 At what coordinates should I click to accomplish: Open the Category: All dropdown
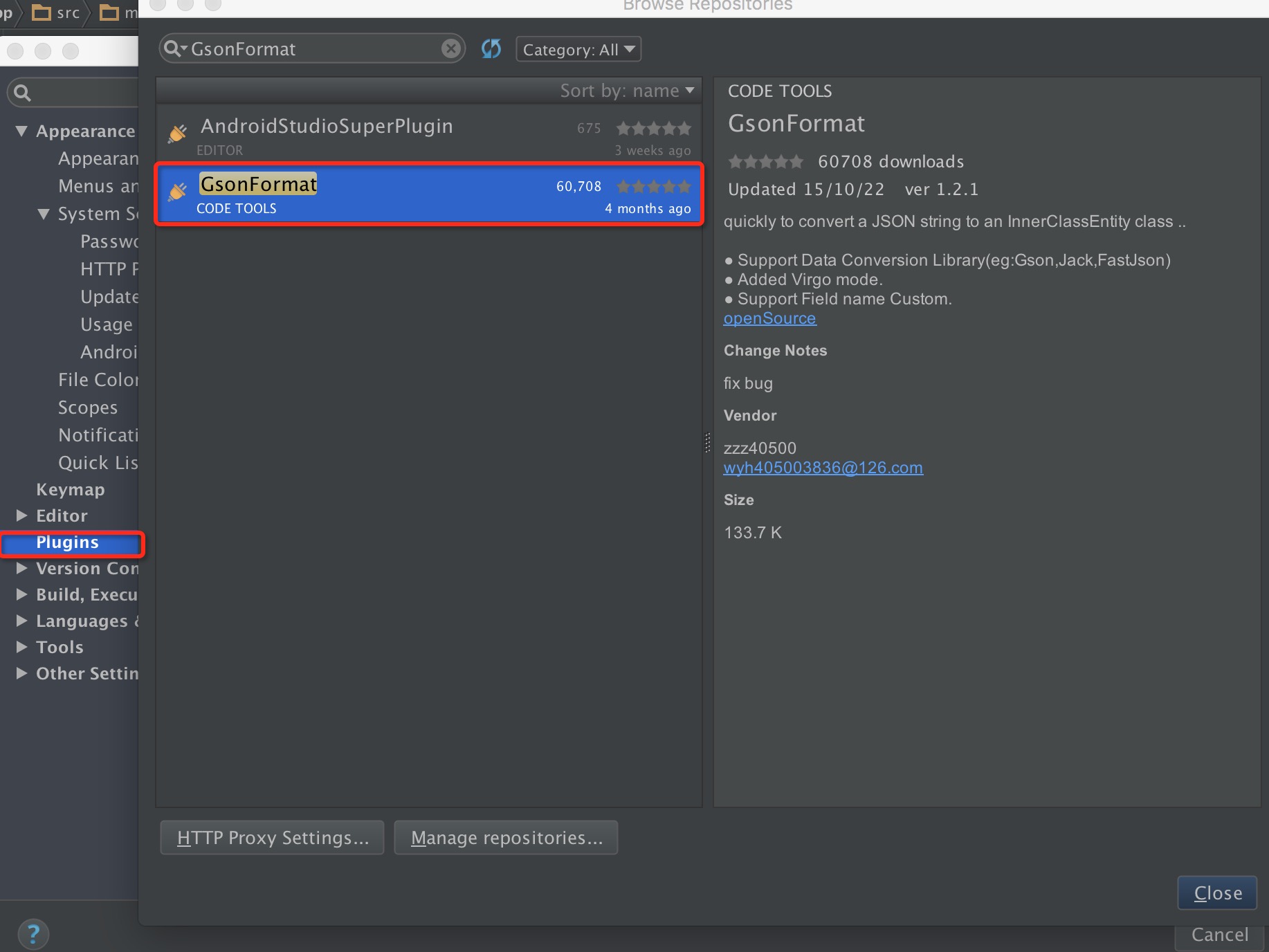(x=578, y=49)
